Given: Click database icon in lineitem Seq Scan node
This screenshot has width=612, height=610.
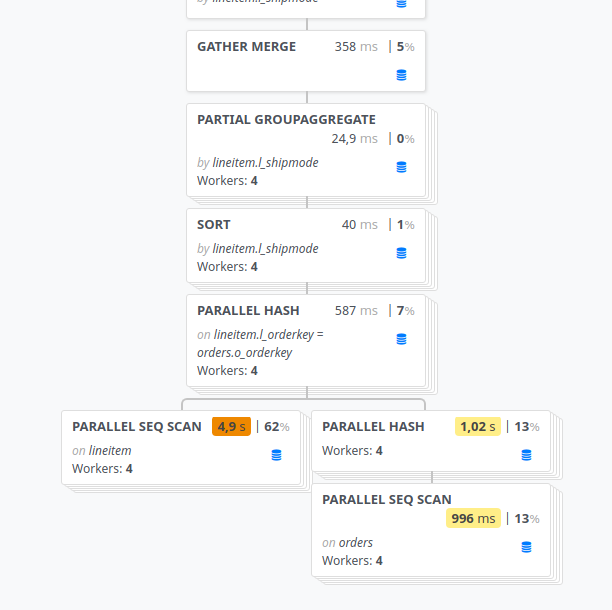Looking at the screenshot, I should point(276,455).
